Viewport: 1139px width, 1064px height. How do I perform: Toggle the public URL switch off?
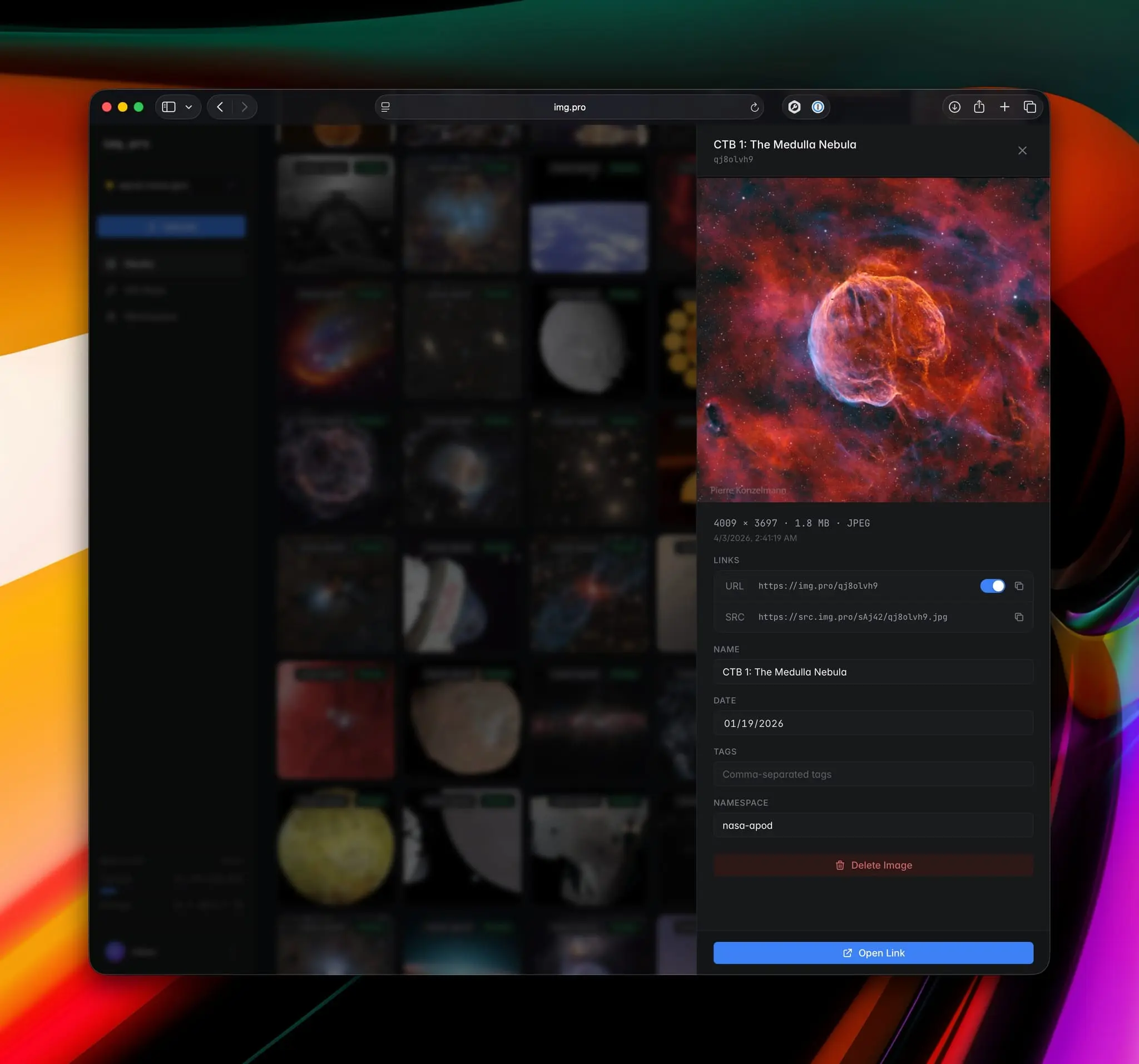pyautogui.click(x=992, y=586)
